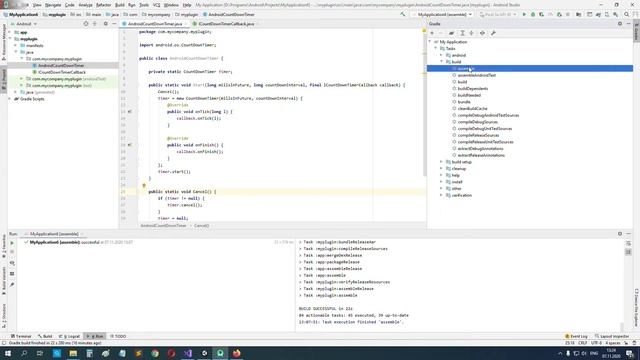
Task: Collapse the build task group in Gradle
Action: 441,62
